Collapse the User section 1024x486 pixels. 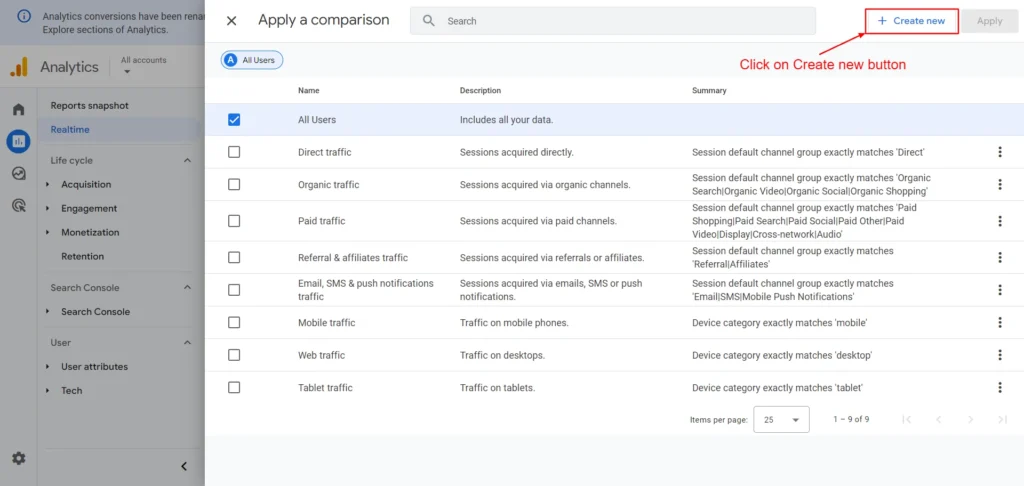point(187,343)
